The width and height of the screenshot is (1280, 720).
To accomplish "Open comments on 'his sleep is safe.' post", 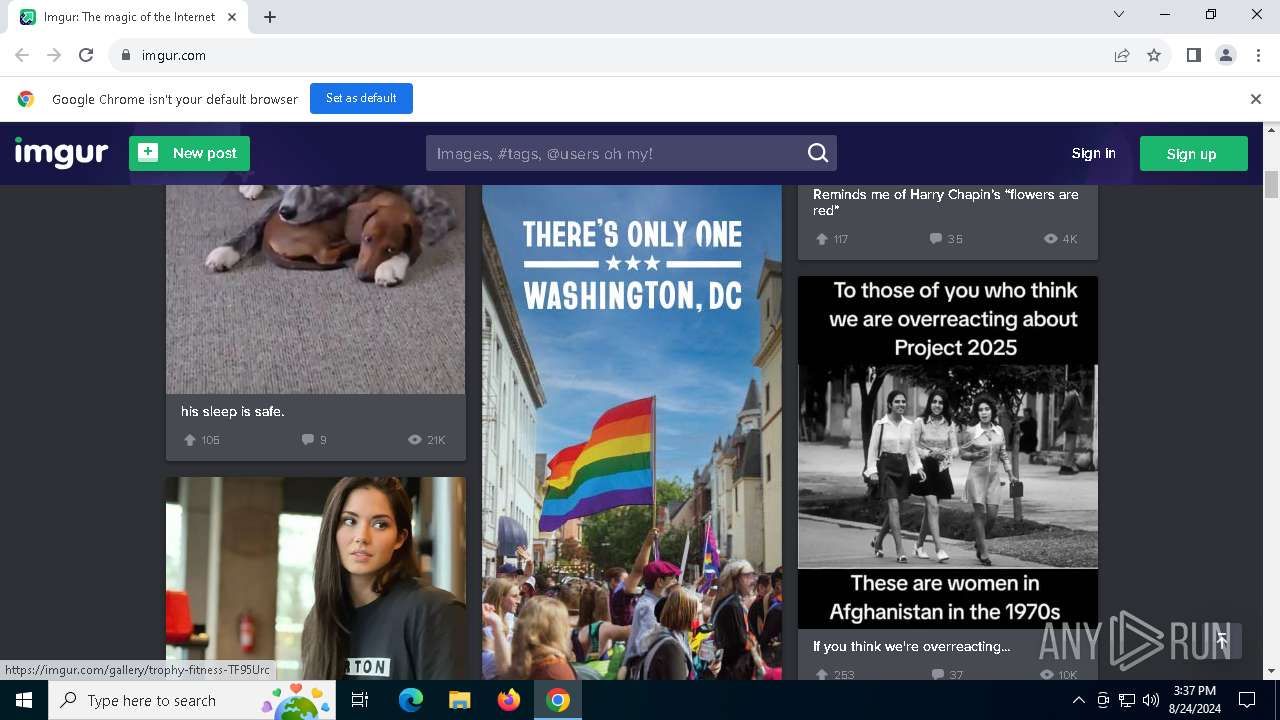I will pos(307,440).
